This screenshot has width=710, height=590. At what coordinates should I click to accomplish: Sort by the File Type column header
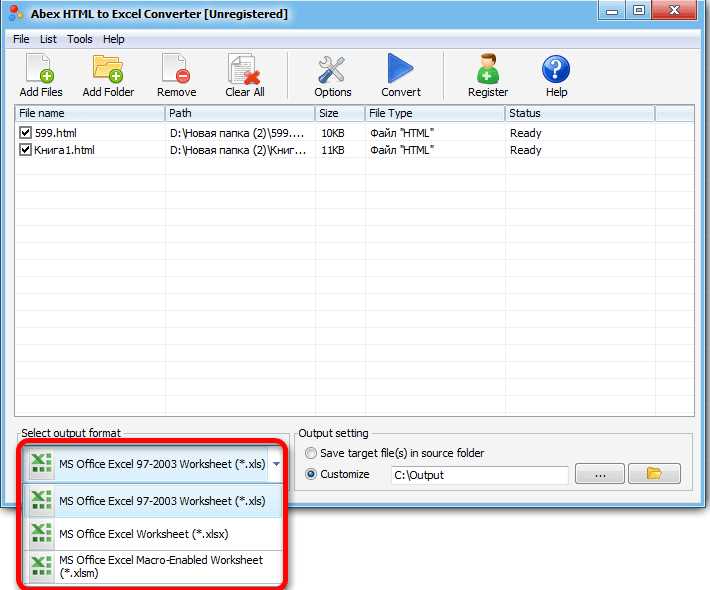pyautogui.click(x=435, y=113)
